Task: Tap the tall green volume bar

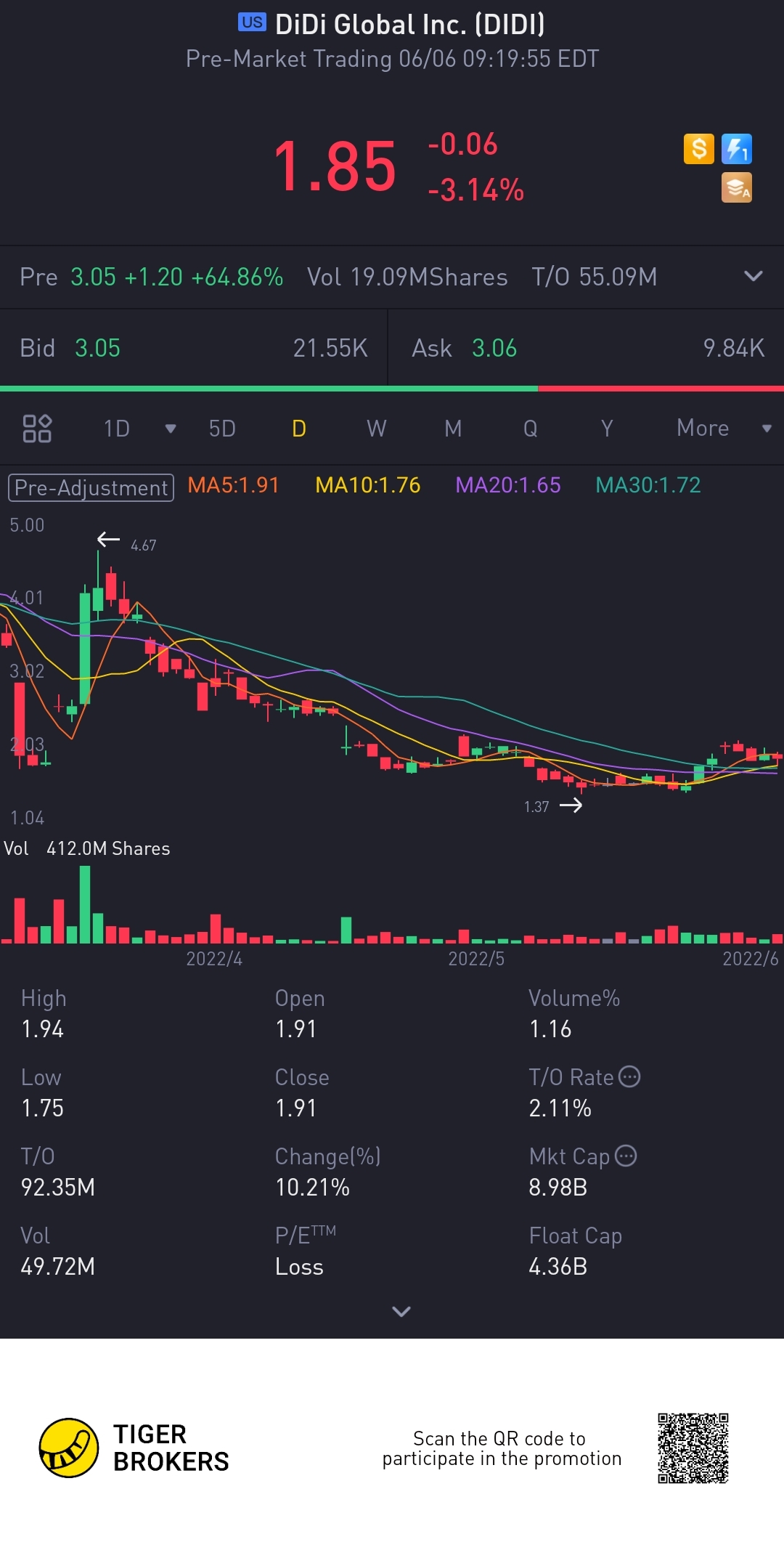Action: point(85,904)
